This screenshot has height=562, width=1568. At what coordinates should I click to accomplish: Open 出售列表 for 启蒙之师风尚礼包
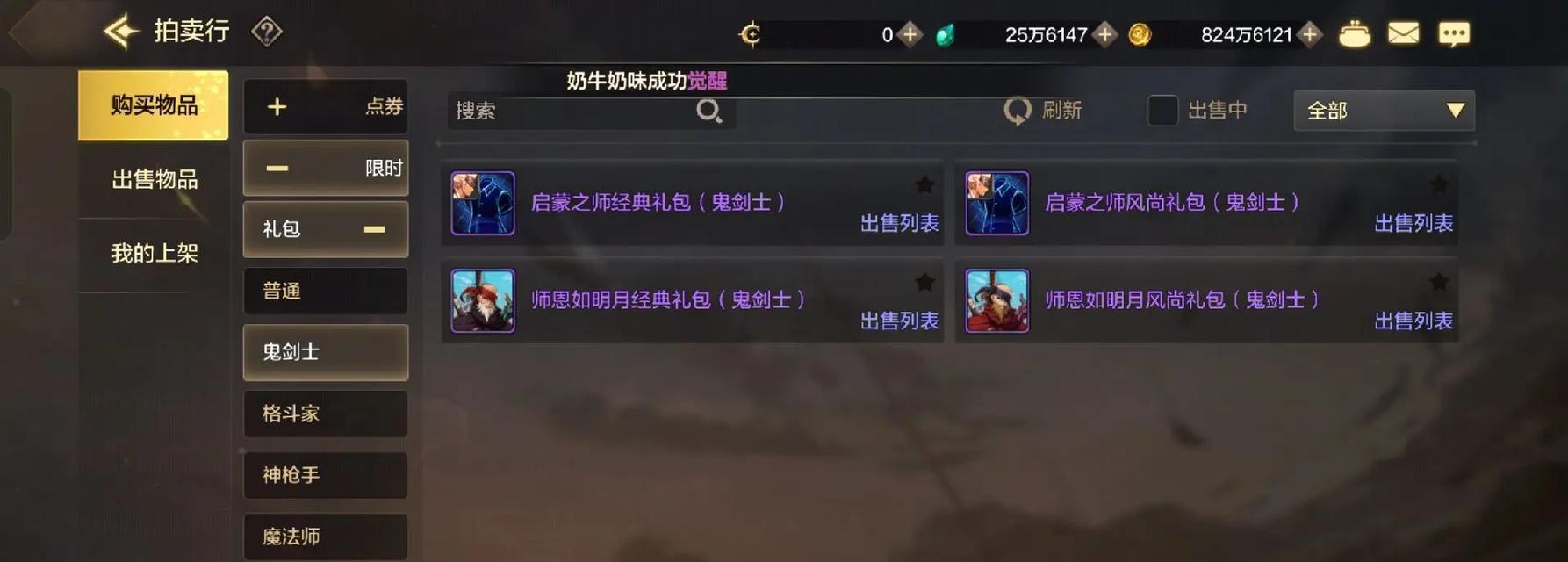tap(1413, 223)
